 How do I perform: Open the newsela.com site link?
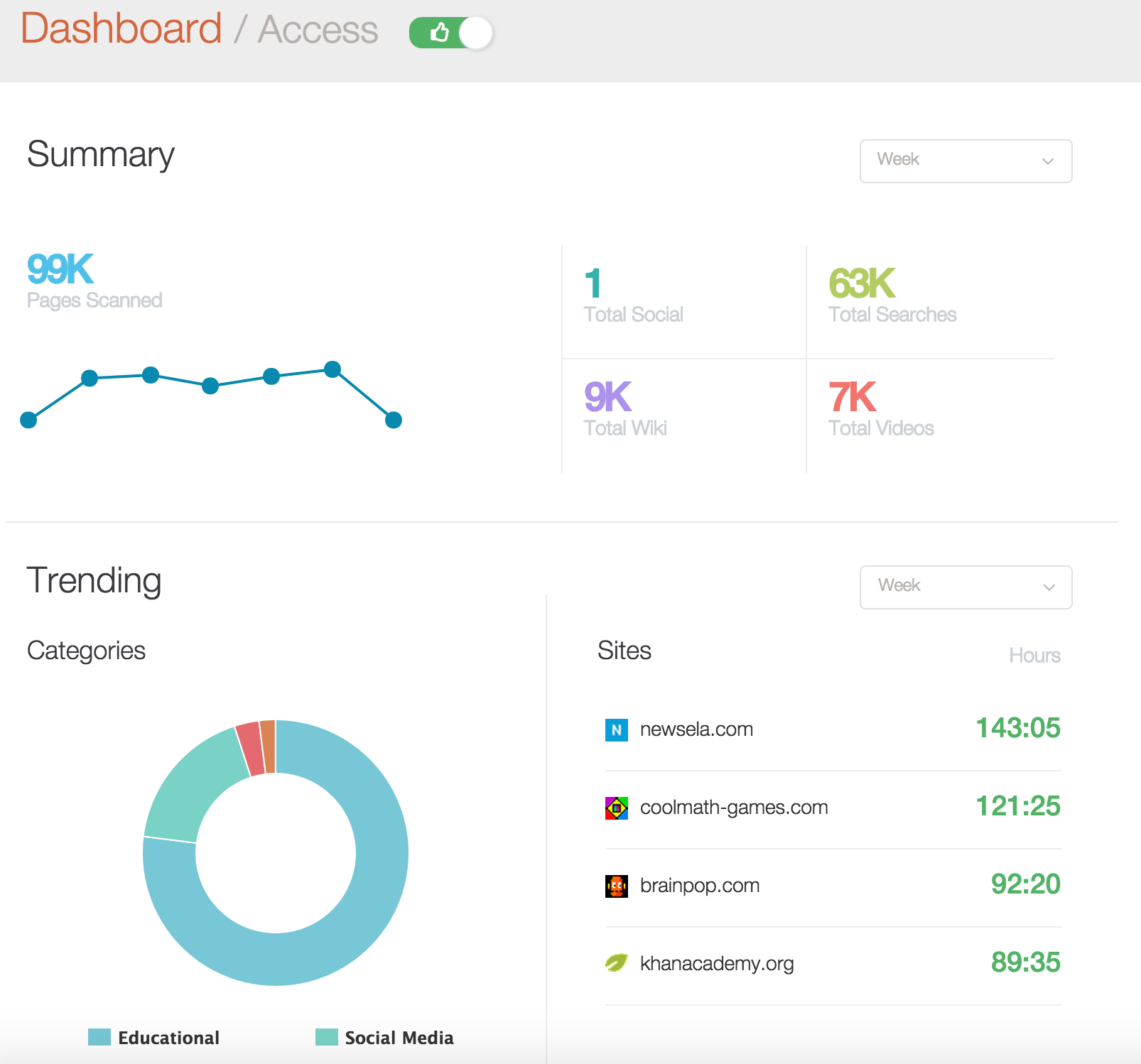click(696, 729)
